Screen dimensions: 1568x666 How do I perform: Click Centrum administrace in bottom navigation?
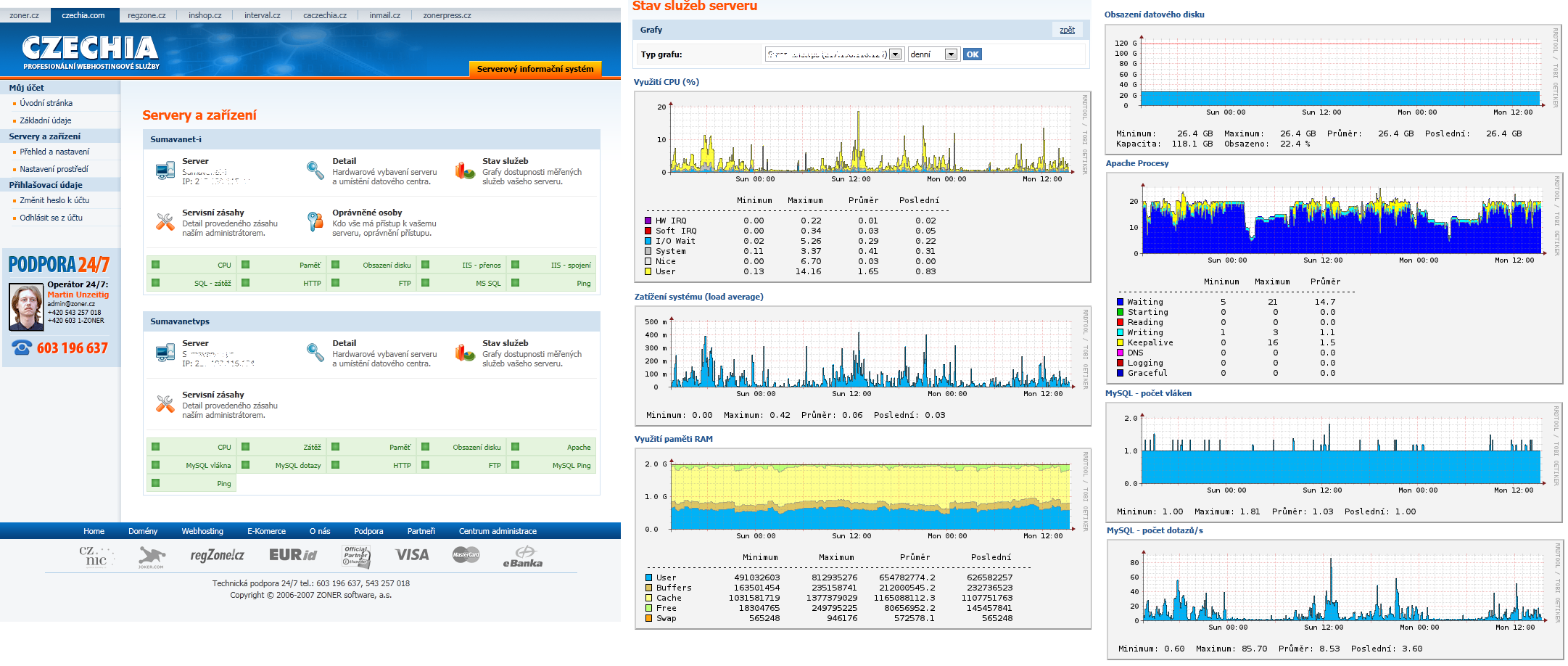coord(498,531)
